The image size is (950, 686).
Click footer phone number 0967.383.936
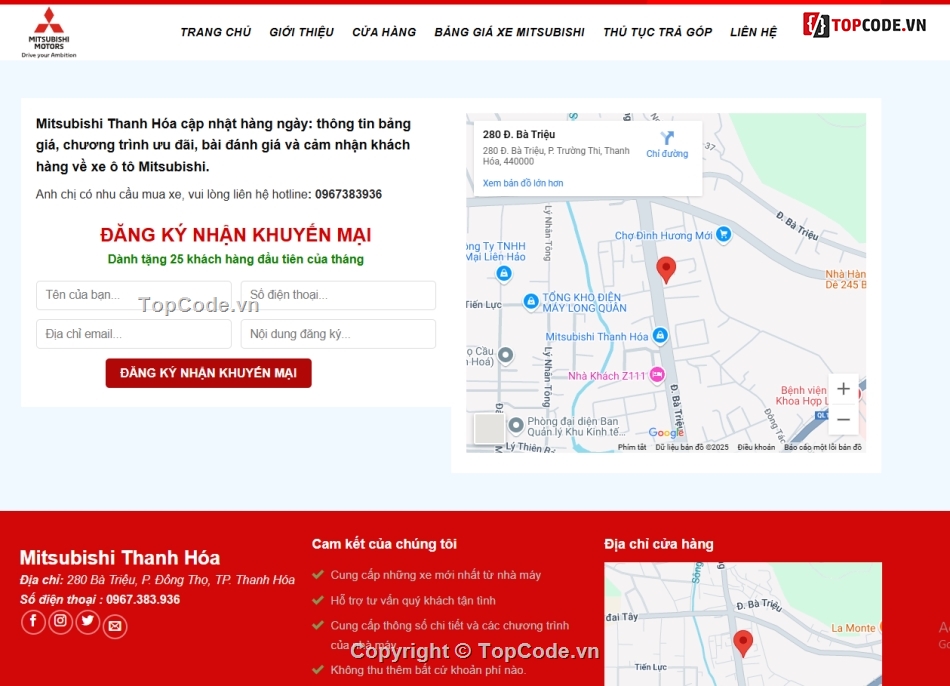(143, 599)
